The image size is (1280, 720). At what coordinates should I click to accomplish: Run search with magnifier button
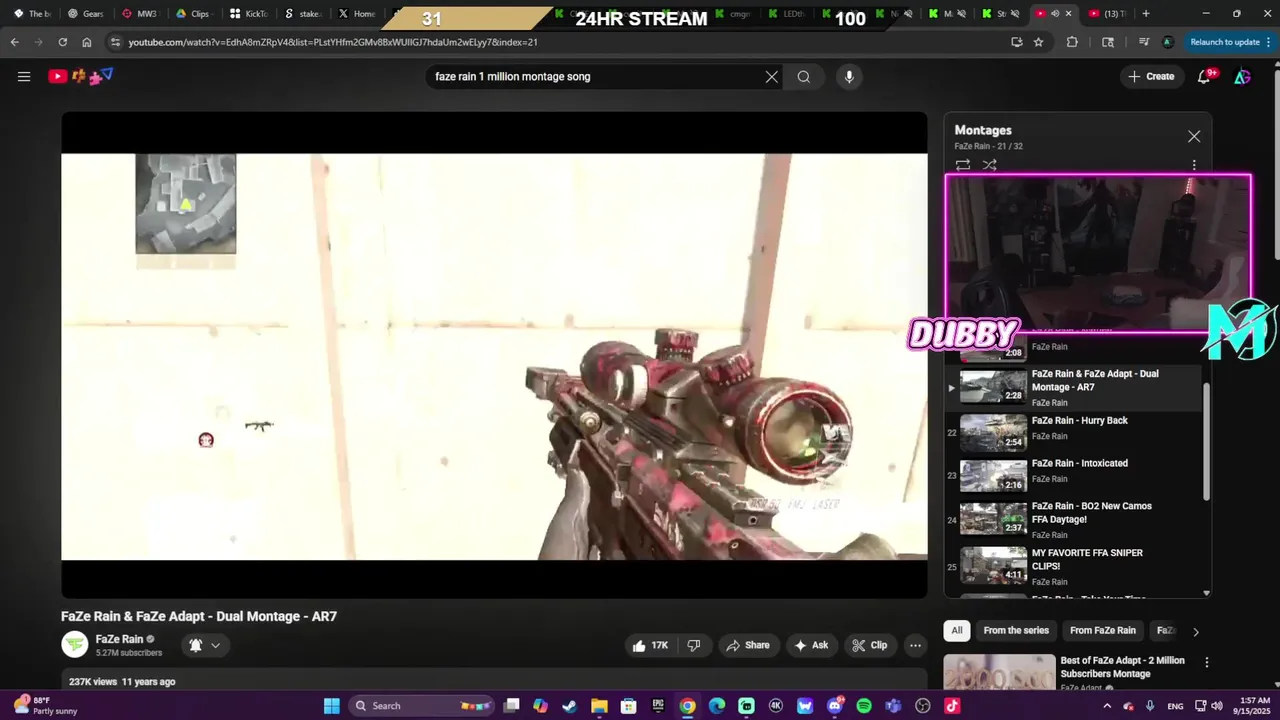(803, 77)
